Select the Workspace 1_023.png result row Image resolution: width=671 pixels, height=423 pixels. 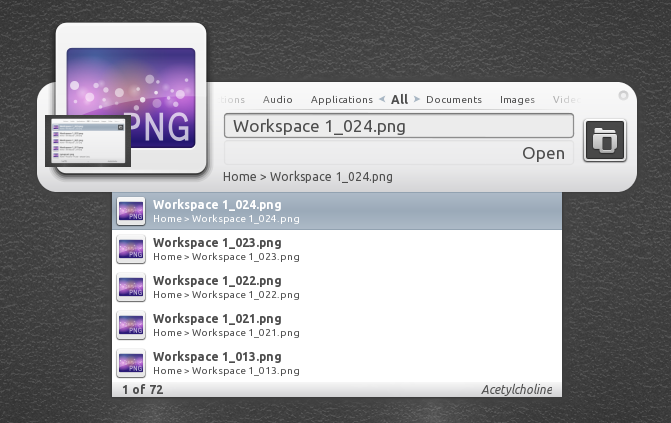(337, 249)
